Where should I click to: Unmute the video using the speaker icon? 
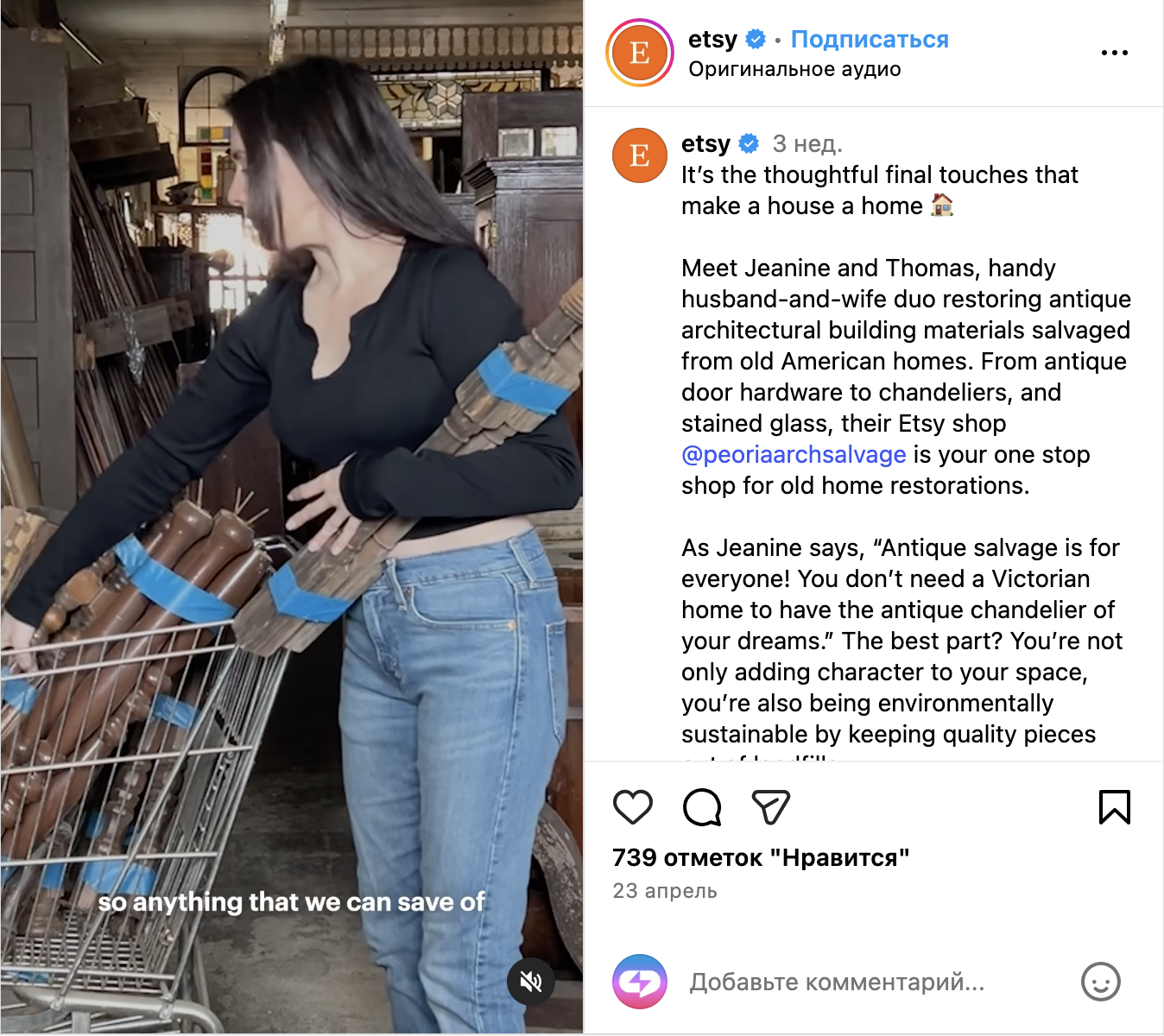[530, 982]
